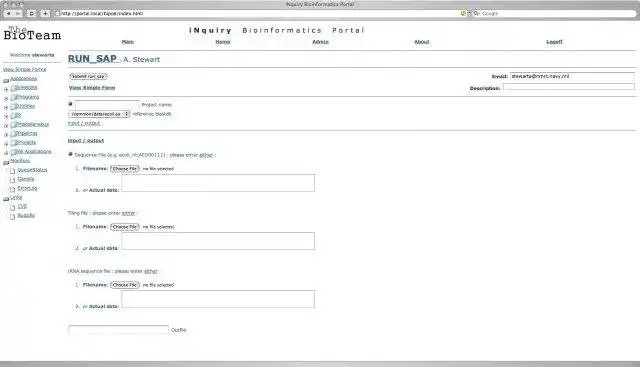Focus the Email input field
Image resolution: width=640 pixels, height=367 pixels.
point(572,76)
